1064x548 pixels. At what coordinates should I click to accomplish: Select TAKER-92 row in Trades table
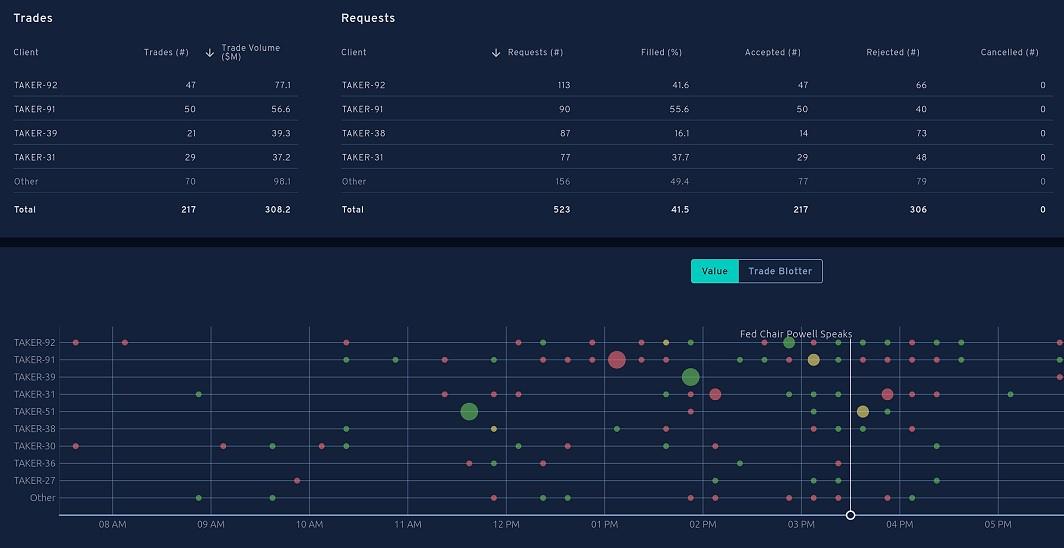(155, 85)
